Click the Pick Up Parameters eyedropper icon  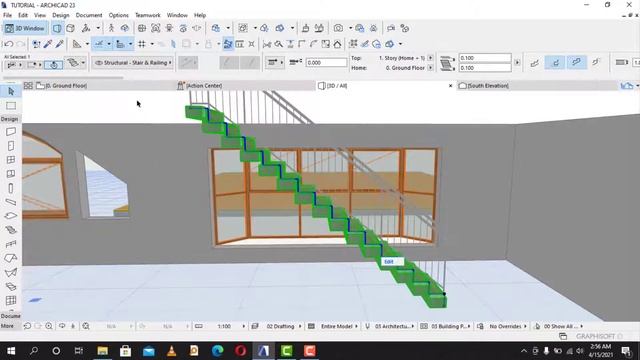pos(48,44)
